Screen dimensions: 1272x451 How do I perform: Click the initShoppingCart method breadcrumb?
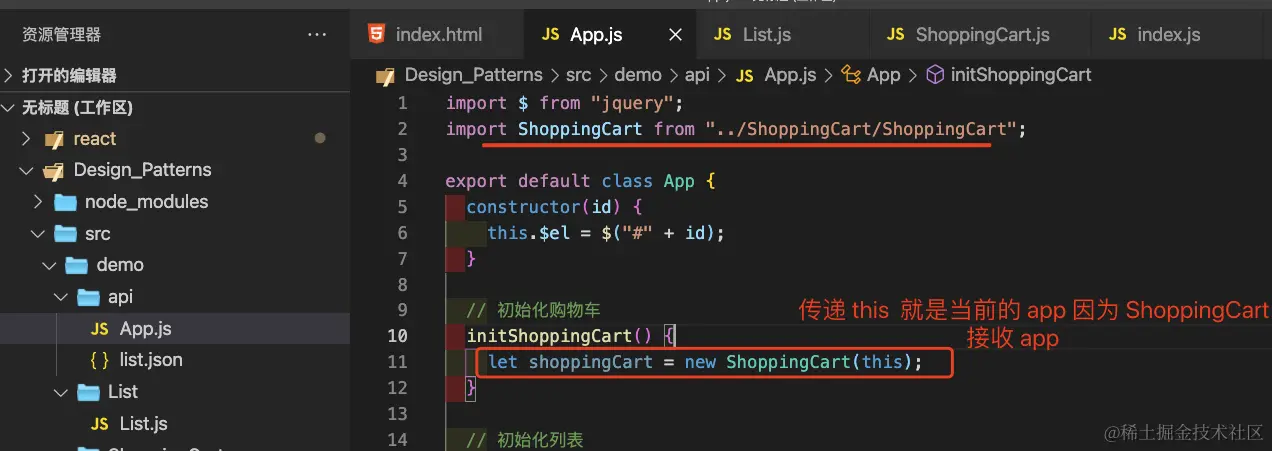pos(1021,75)
